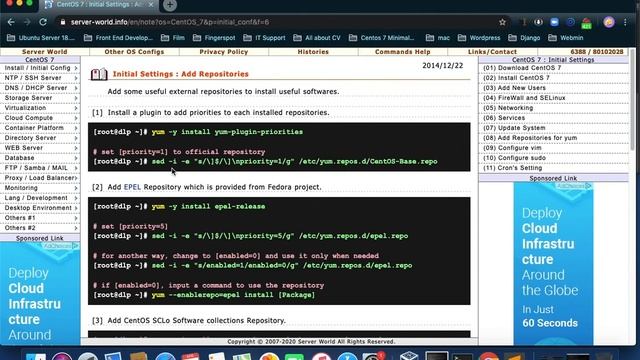Open (01) Download CentOS 7 link
Viewport: 640px width, 360px height.
[x=522, y=68]
